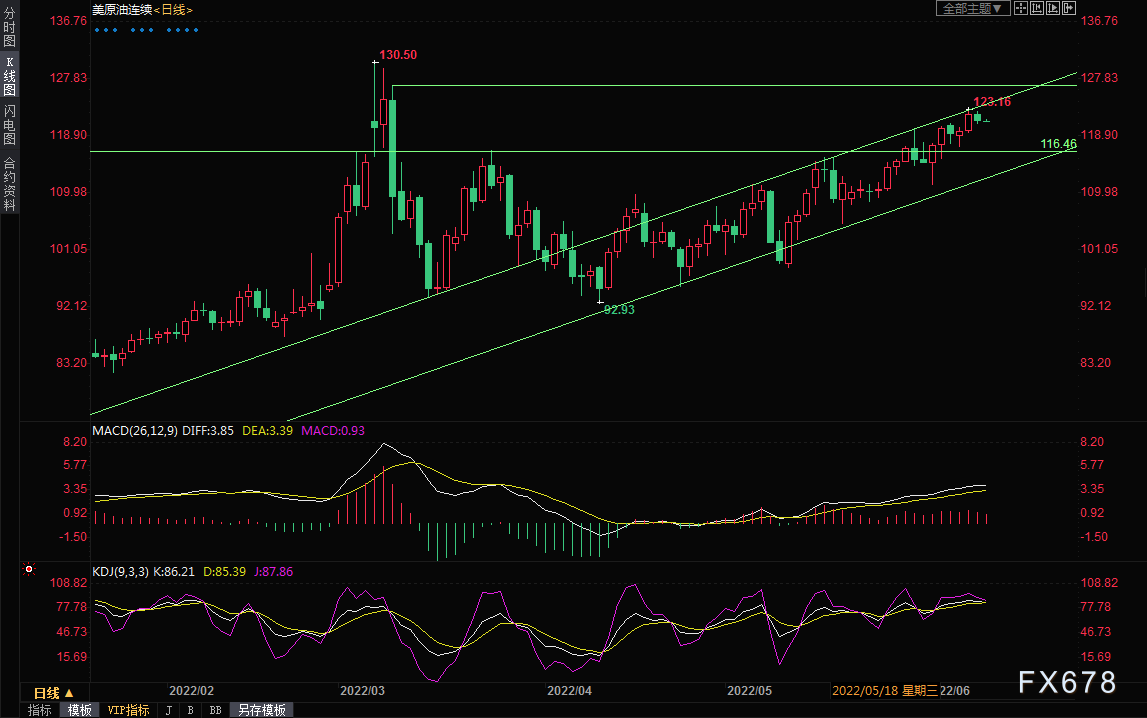Switch to the 分时图 sidebar tab

click(10, 27)
